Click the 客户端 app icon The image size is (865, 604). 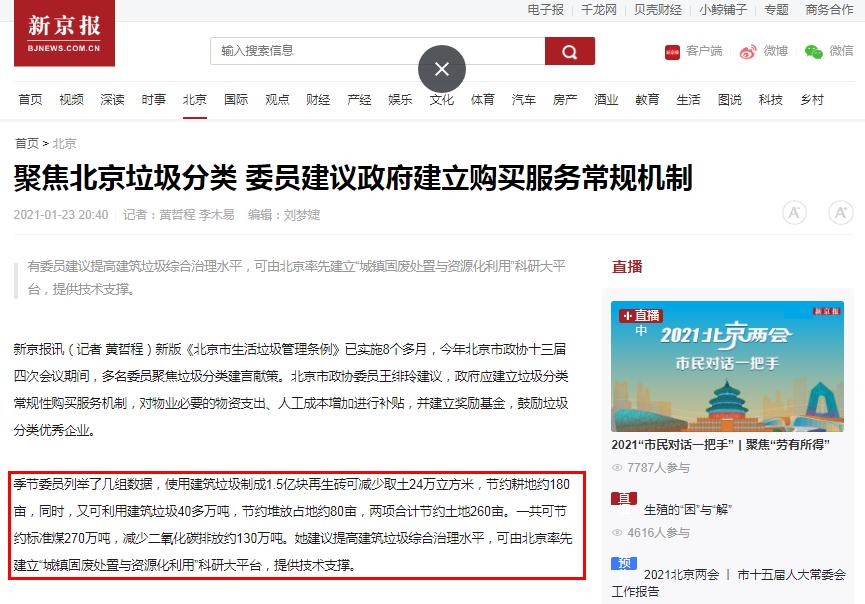[x=672, y=52]
